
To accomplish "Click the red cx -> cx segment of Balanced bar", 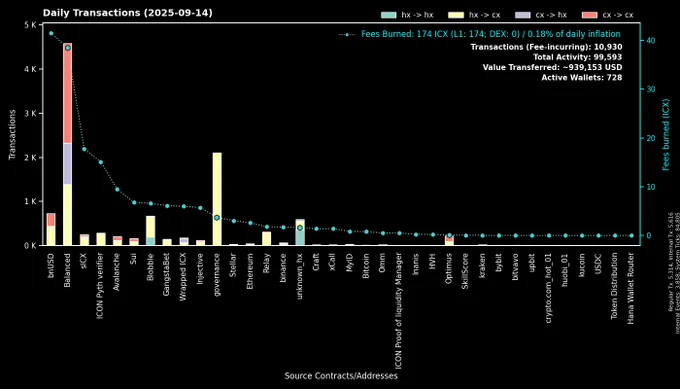I will pos(67,93).
